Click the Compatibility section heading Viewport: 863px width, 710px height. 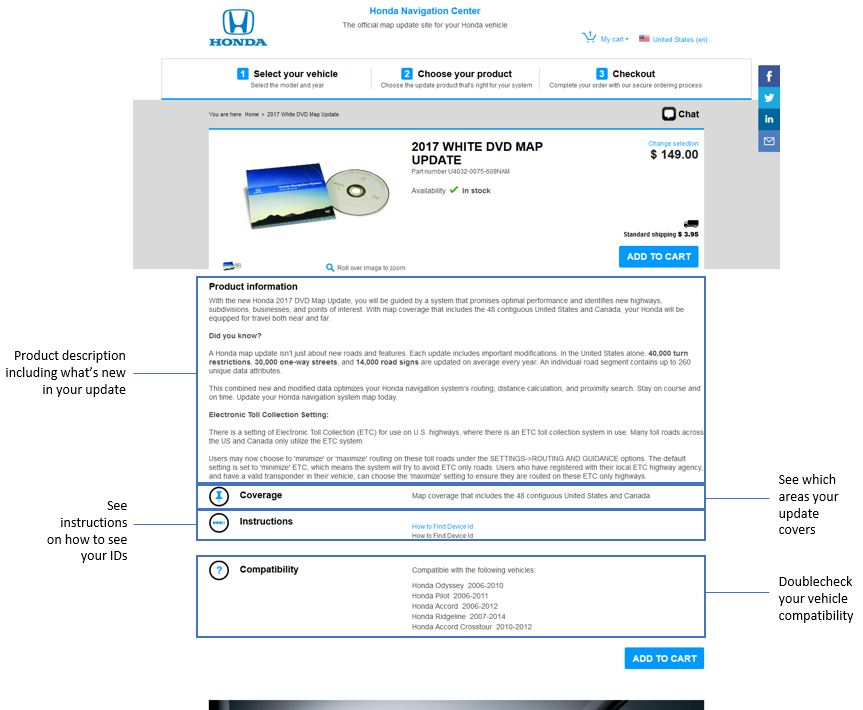point(269,570)
